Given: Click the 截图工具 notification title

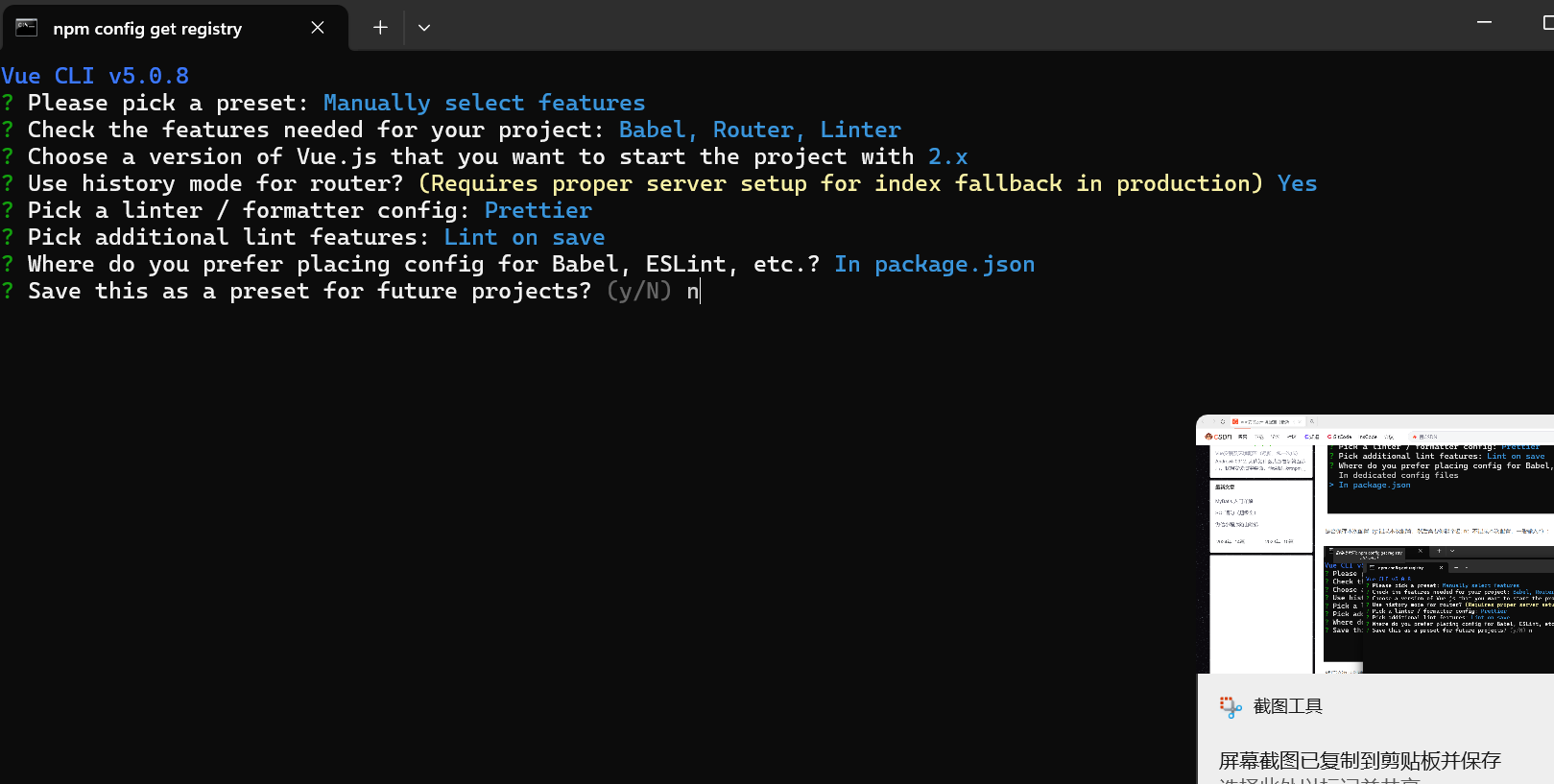Looking at the screenshot, I should tap(1288, 707).
